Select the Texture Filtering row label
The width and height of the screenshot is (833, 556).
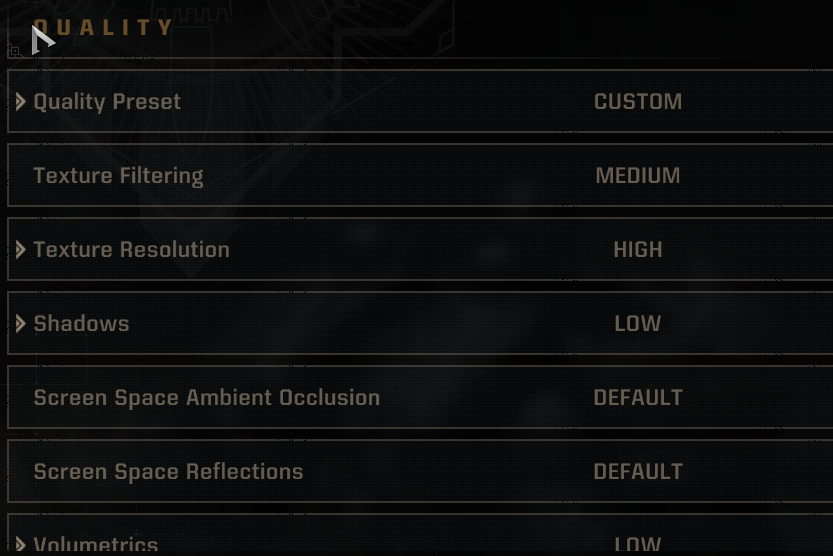[x=118, y=176]
